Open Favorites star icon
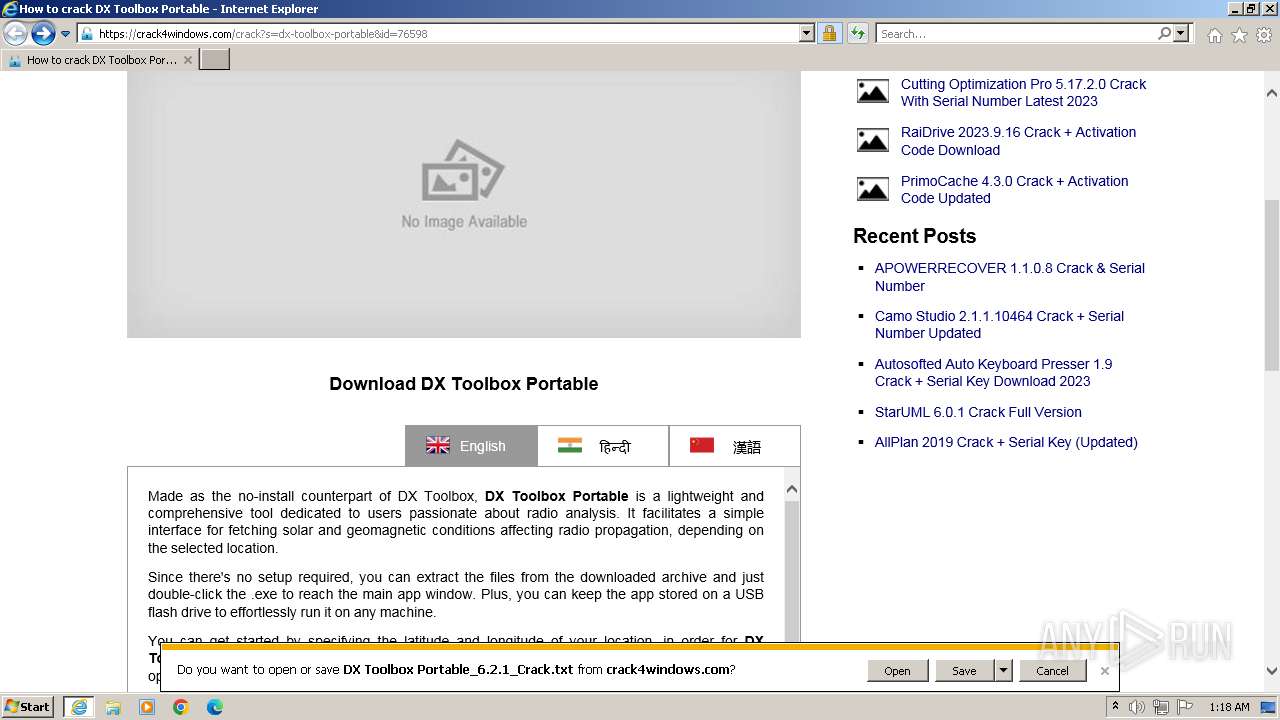The image size is (1280, 720). pos(1239,35)
